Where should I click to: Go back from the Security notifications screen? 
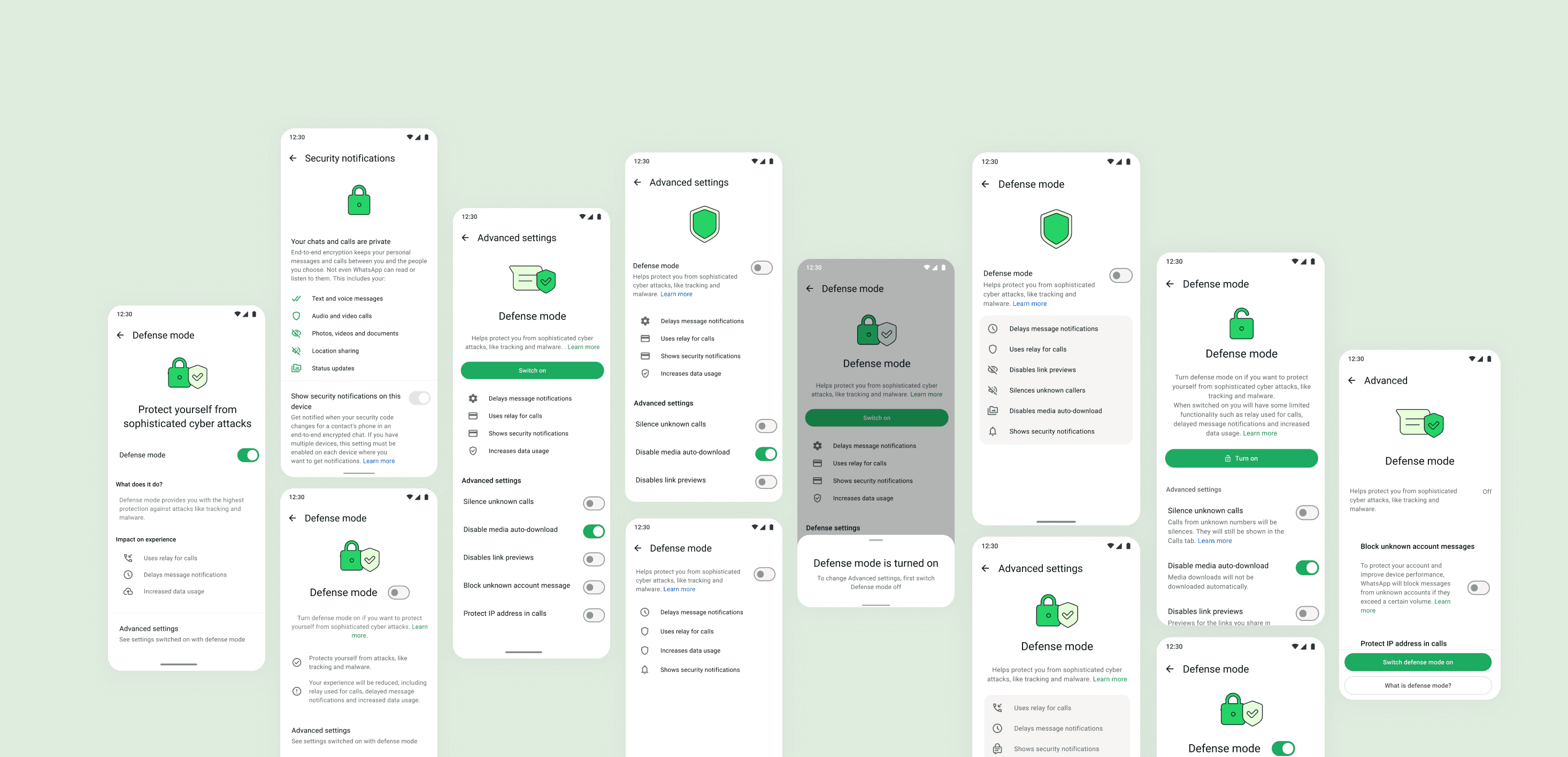pos(293,158)
